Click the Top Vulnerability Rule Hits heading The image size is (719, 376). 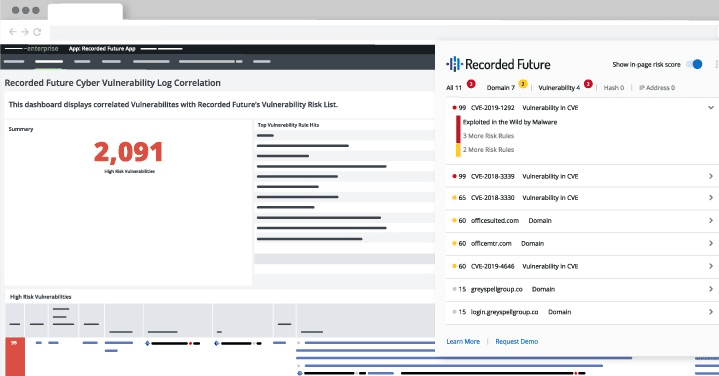[x=288, y=125]
